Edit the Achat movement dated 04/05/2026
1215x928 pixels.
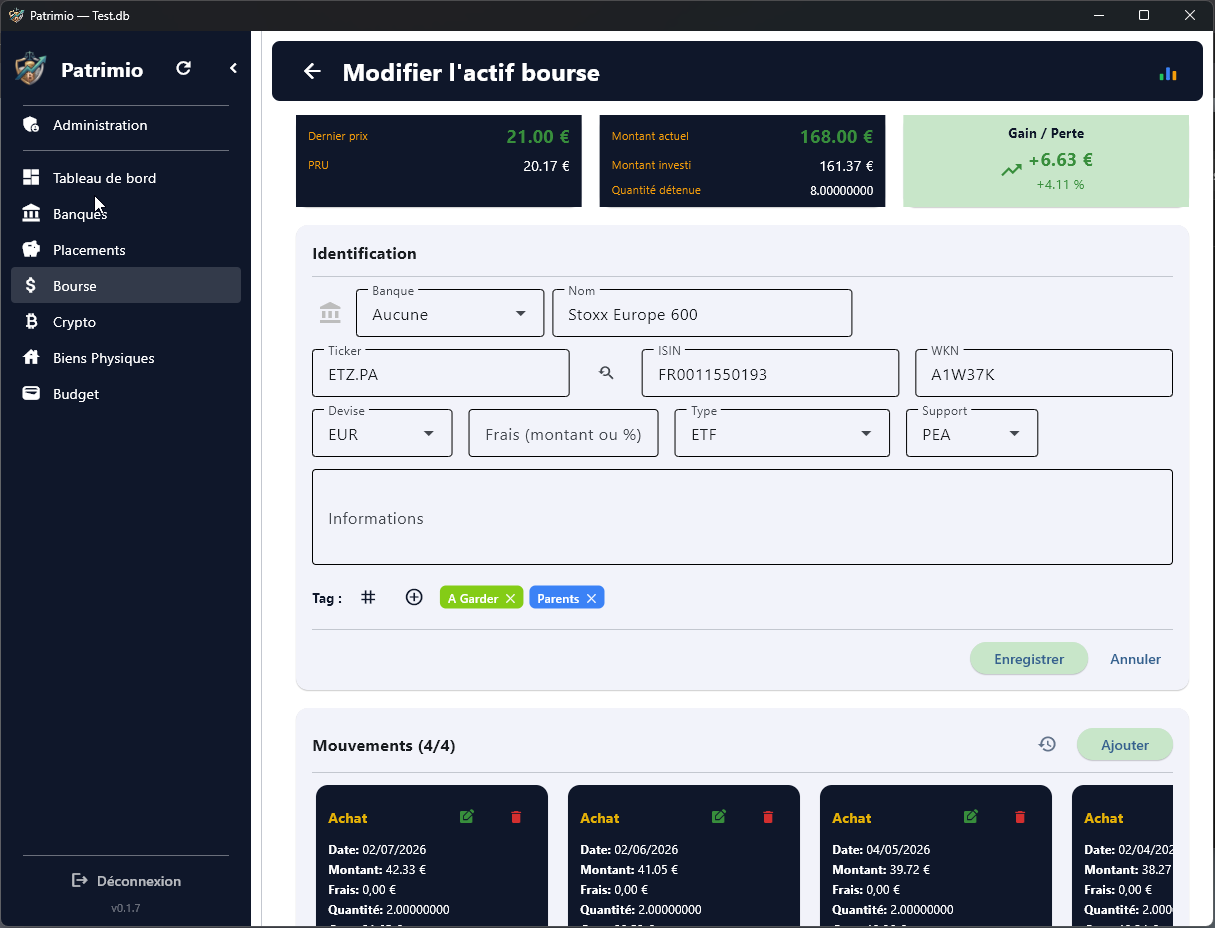970,817
